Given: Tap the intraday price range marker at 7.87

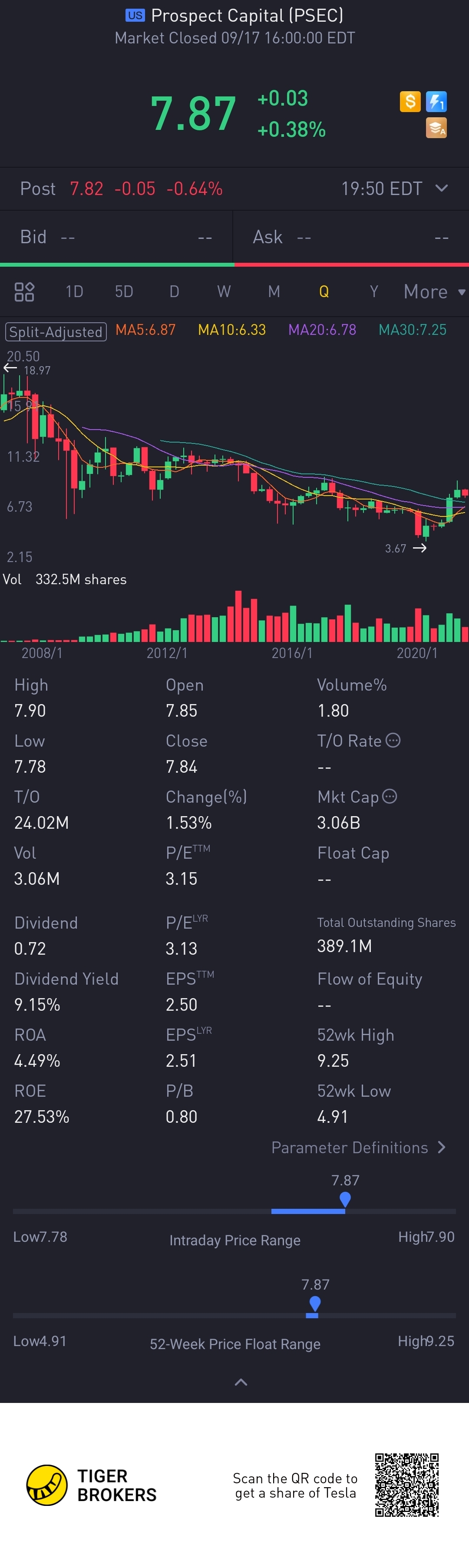Looking at the screenshot, I should pos(345,1200).
